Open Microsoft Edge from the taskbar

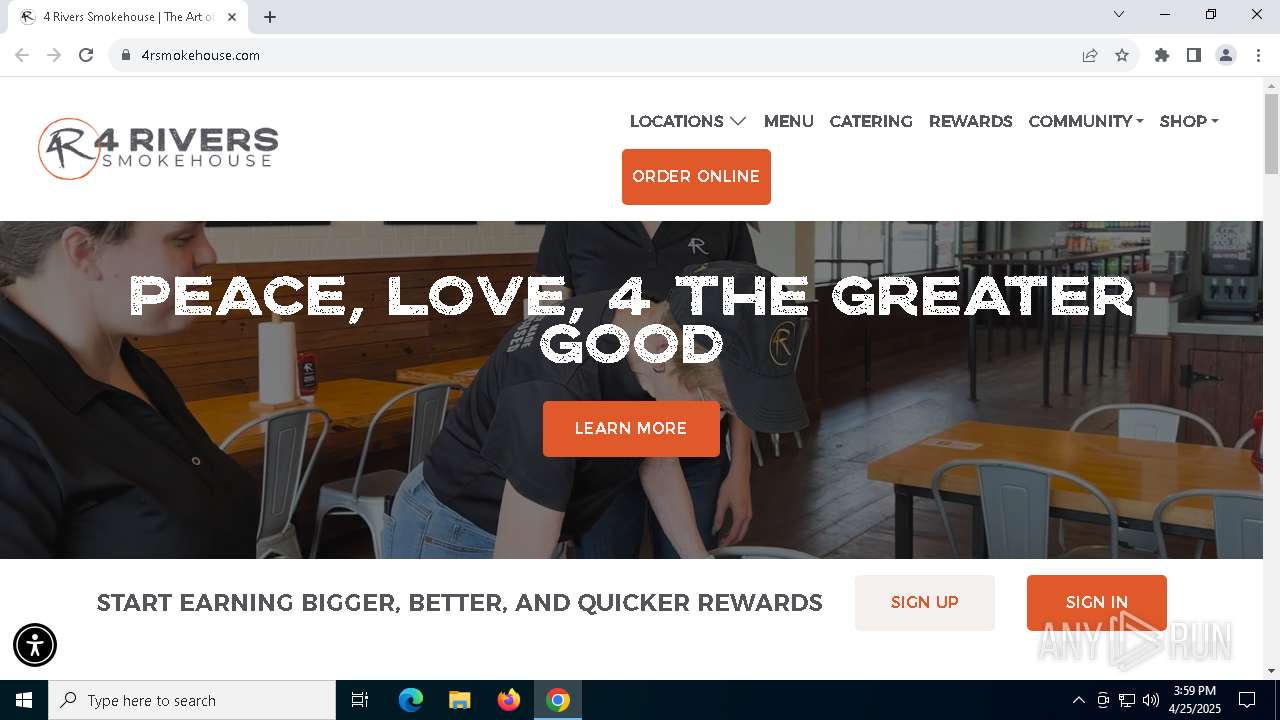(x=411, y=700)
